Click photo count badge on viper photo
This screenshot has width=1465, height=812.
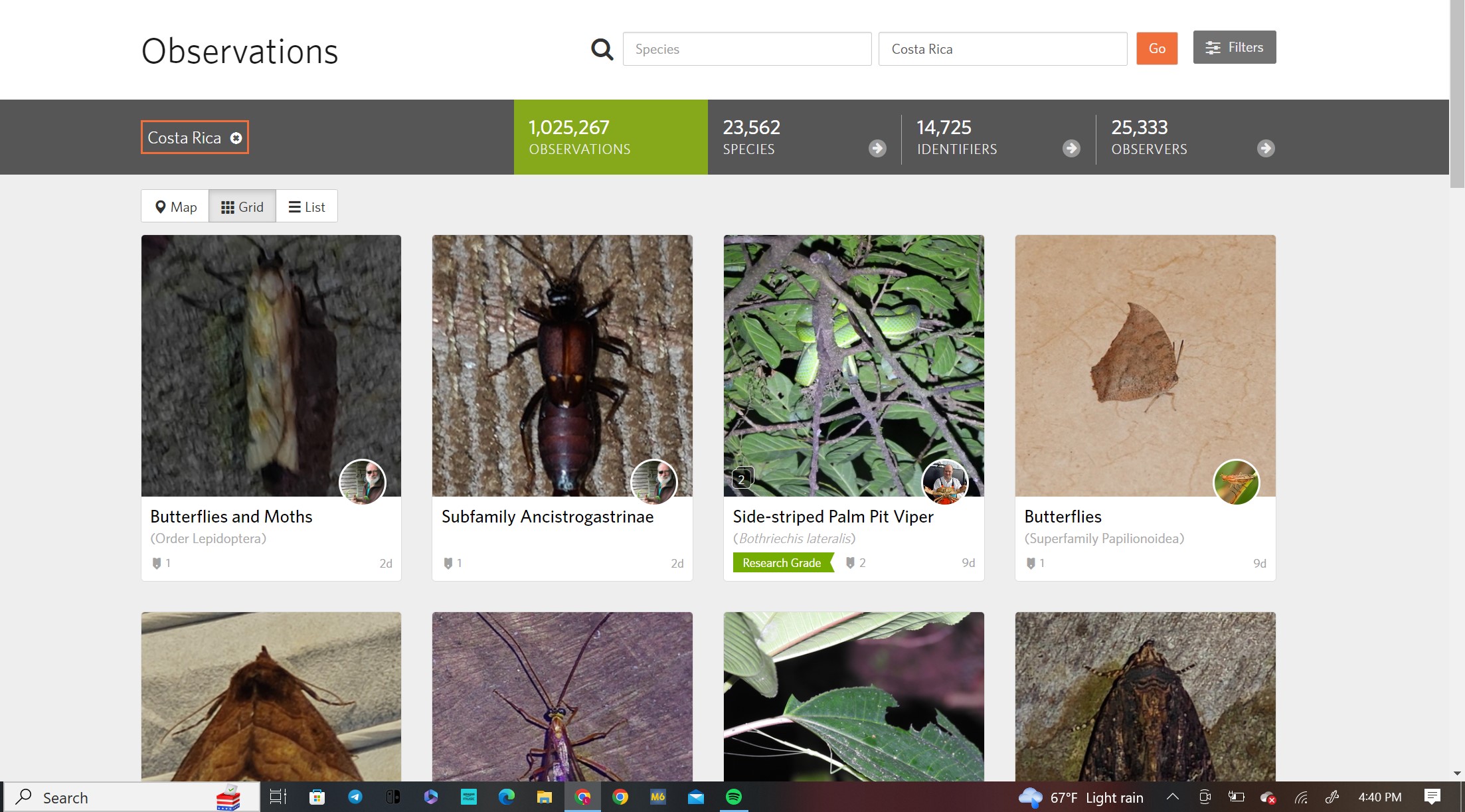[x=742, y=478]
